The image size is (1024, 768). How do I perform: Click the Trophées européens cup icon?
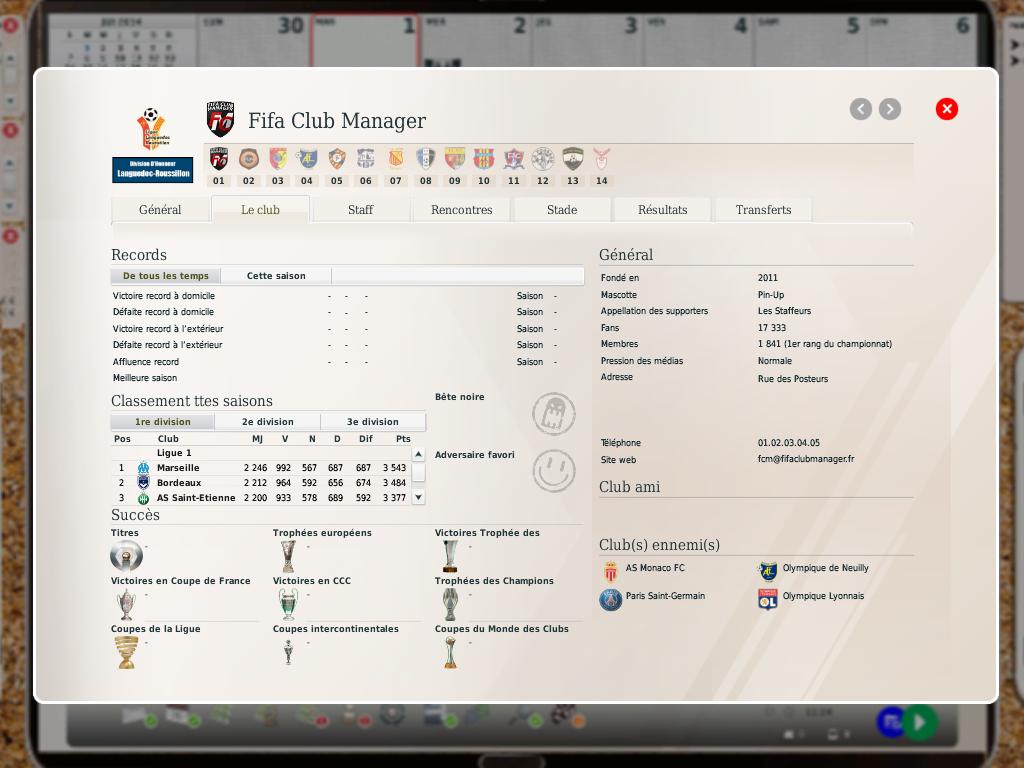pyautogui.click(x=288, y=557)
